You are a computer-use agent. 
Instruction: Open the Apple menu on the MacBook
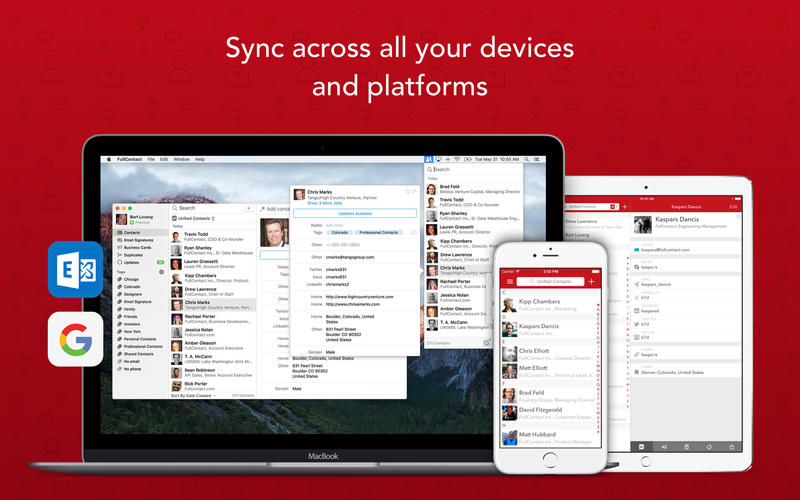(109, 160)
